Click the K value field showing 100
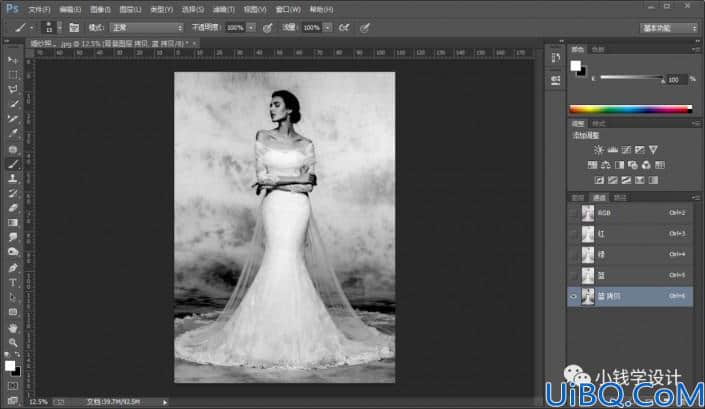The image size is (705, 409). (677, 80)
